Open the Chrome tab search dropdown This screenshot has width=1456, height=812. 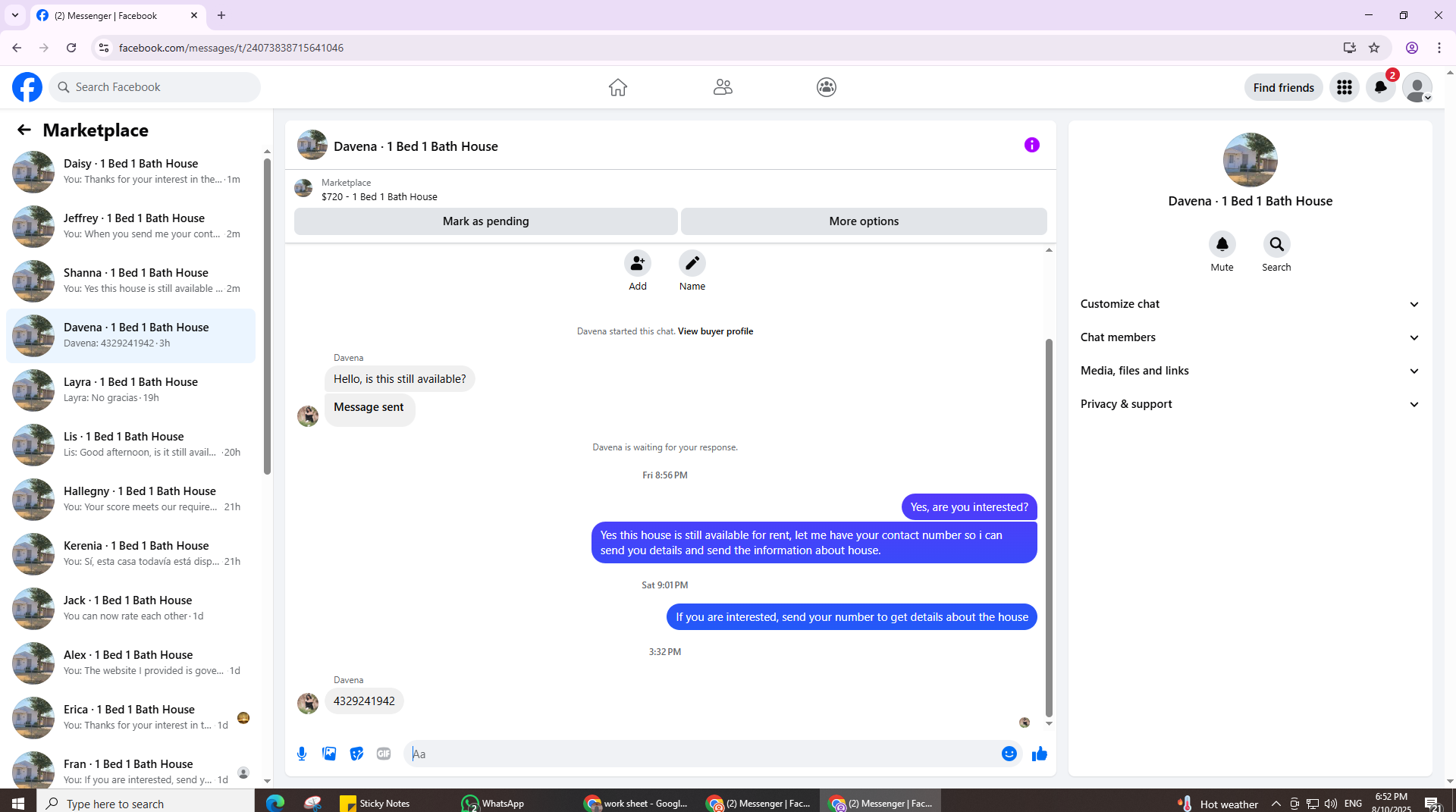click(x=15, y=15)
